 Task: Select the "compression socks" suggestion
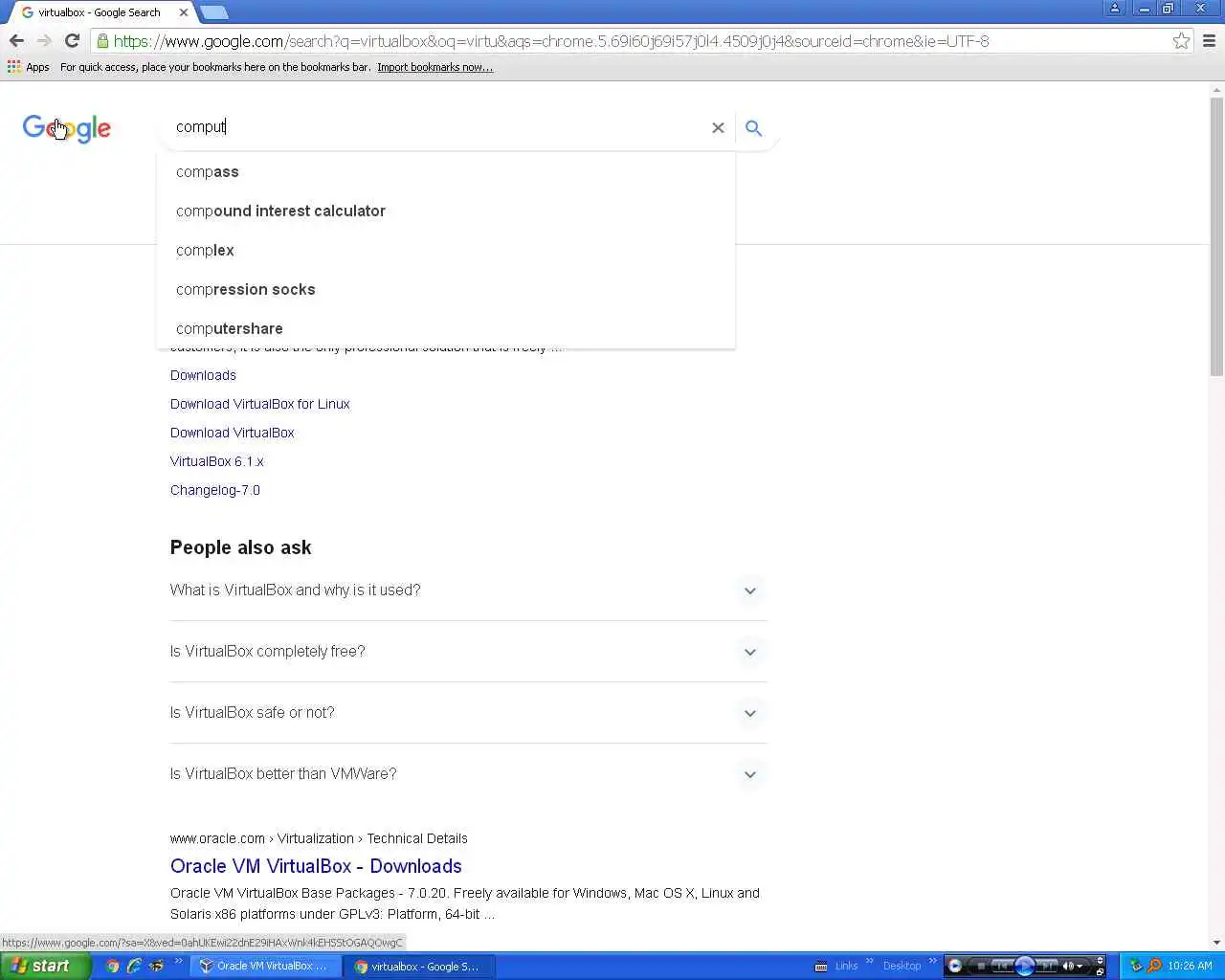tap(446, 290)
